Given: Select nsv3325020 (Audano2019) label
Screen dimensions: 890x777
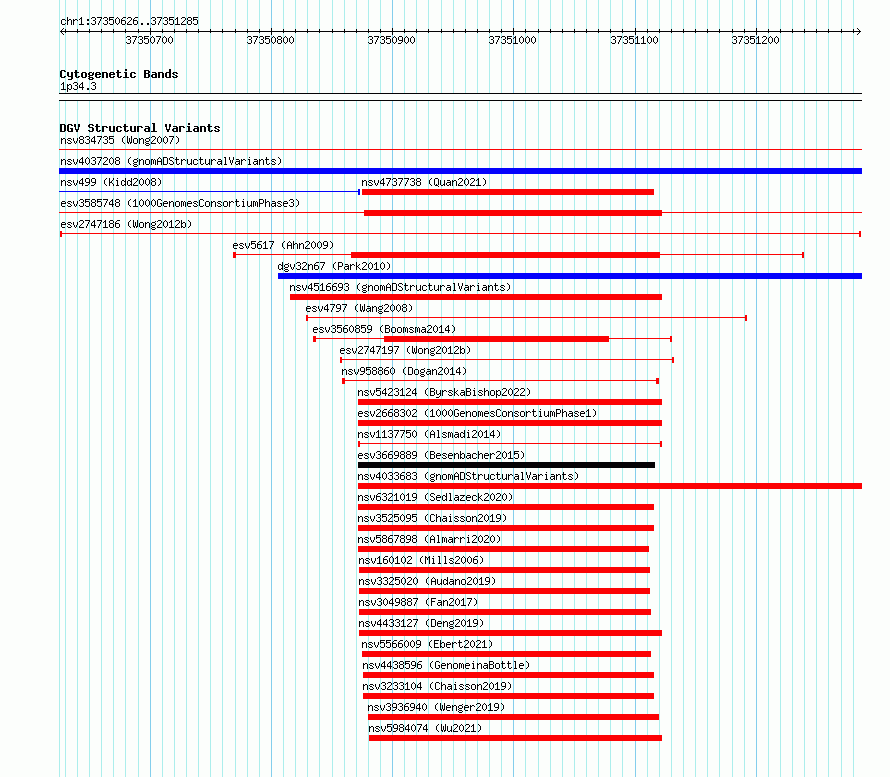Looking at the screenshot, I should pos(427,581).
